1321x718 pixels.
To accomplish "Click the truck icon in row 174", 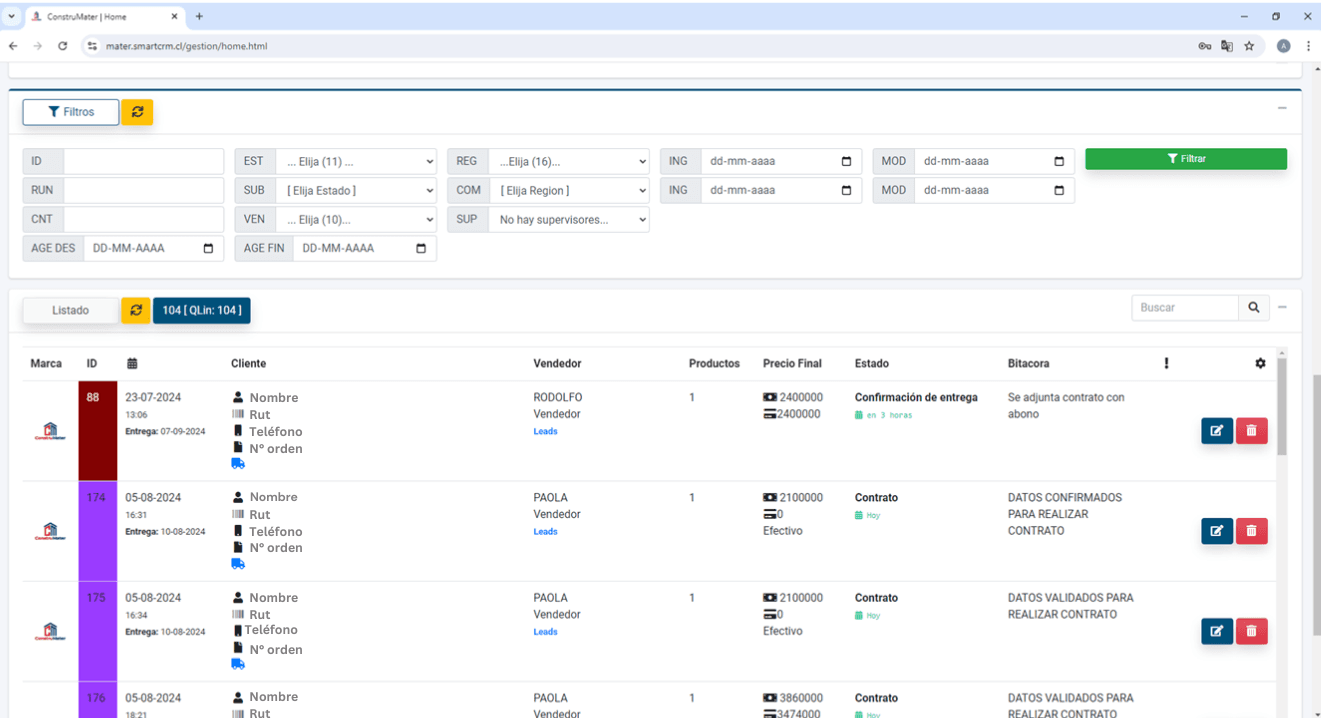I will click(x=238, y=564).
